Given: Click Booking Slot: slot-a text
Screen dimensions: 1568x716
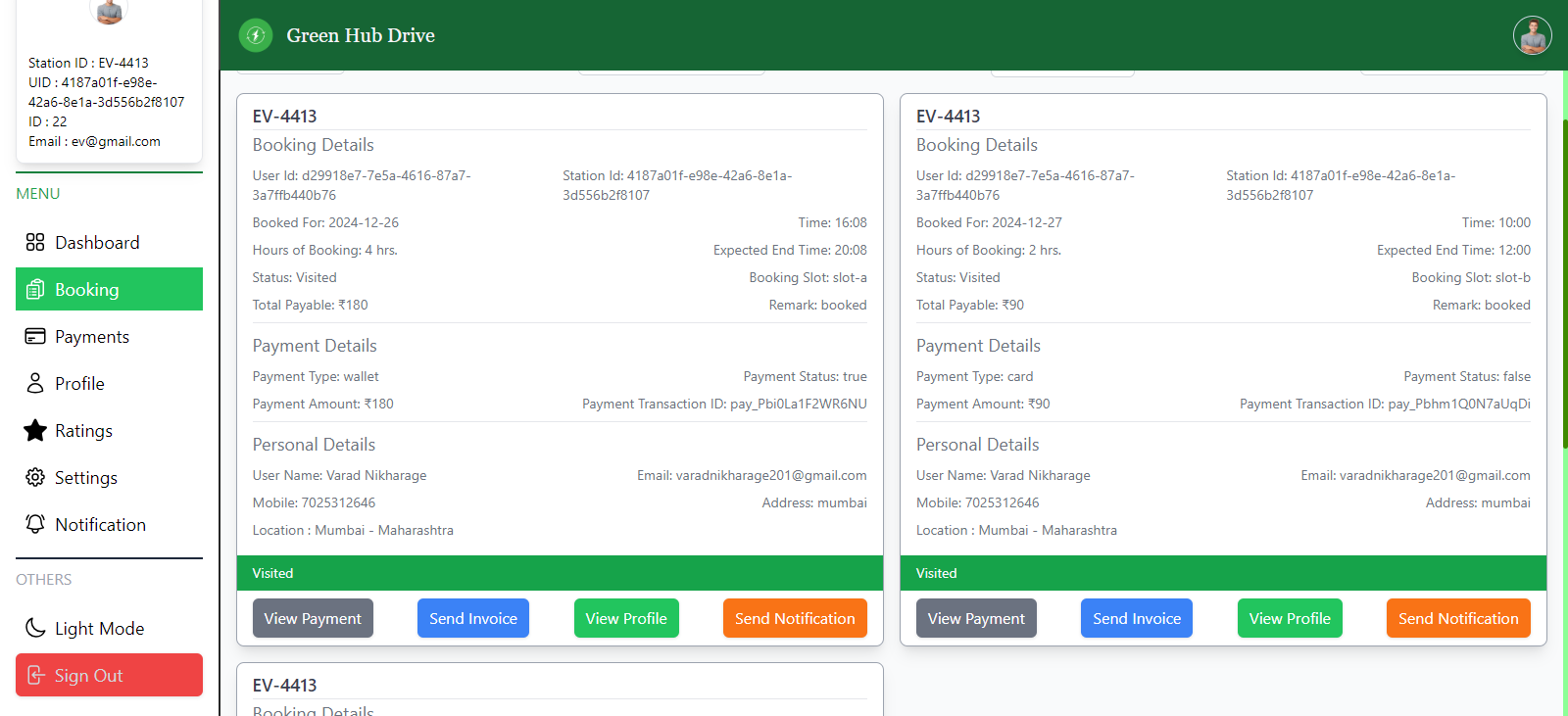Looking at the screenshot, I should tap(808, 277).
